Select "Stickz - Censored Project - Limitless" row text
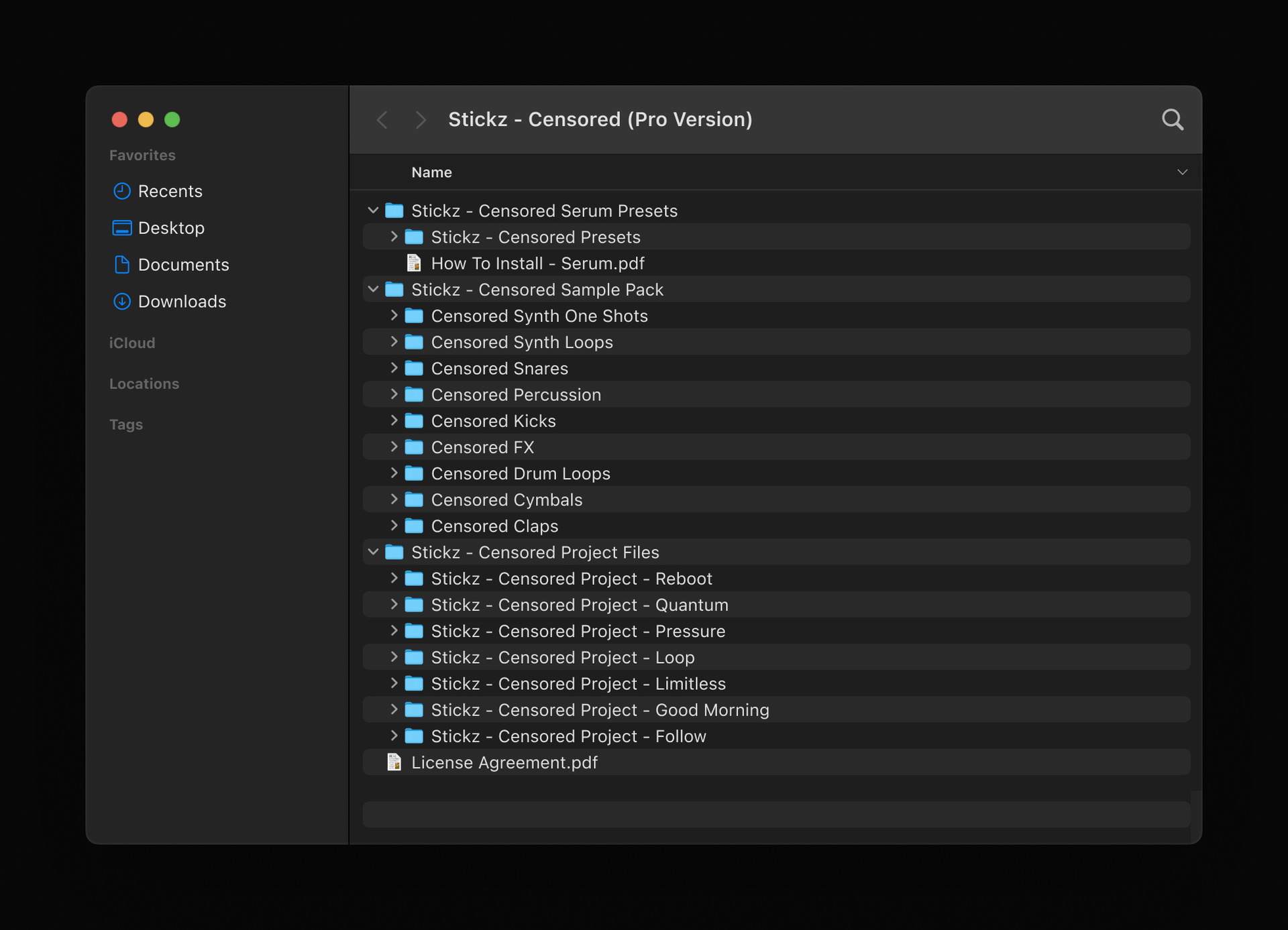The image size is (1288, 930). [578, 684]
